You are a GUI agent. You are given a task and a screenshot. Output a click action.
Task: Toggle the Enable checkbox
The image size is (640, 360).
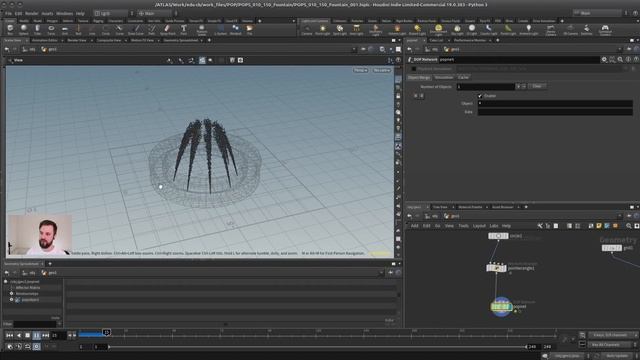480,96
